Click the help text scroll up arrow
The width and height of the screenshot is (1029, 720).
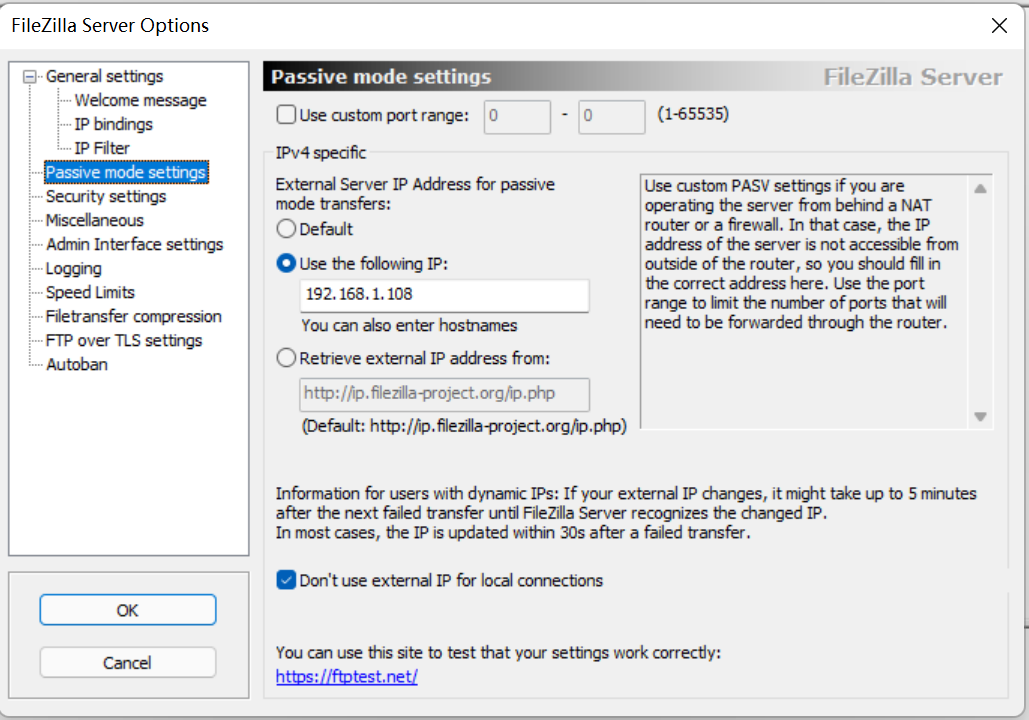pos(980,188)
